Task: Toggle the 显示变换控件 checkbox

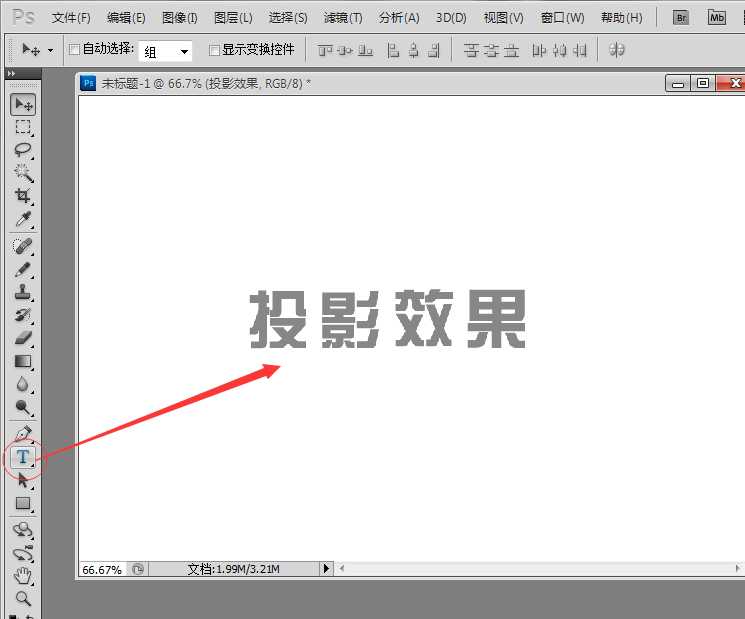Action: (x=214, y=50)
